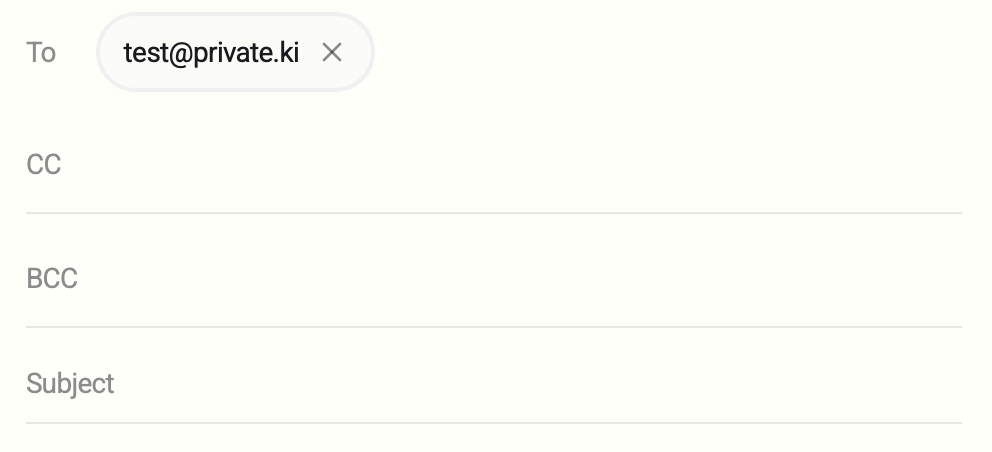
Task: Click the middle of the Subject row
Action: (x=494, y=384)
